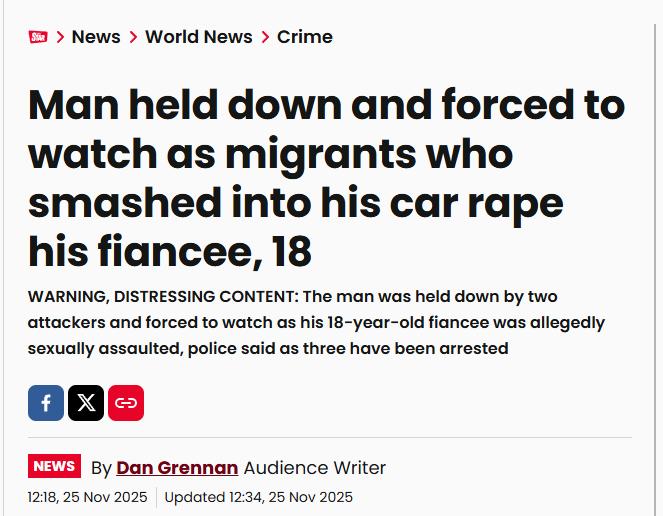
Task: Click the vertical separator between the timestamps
Action: tap(156, 497)
